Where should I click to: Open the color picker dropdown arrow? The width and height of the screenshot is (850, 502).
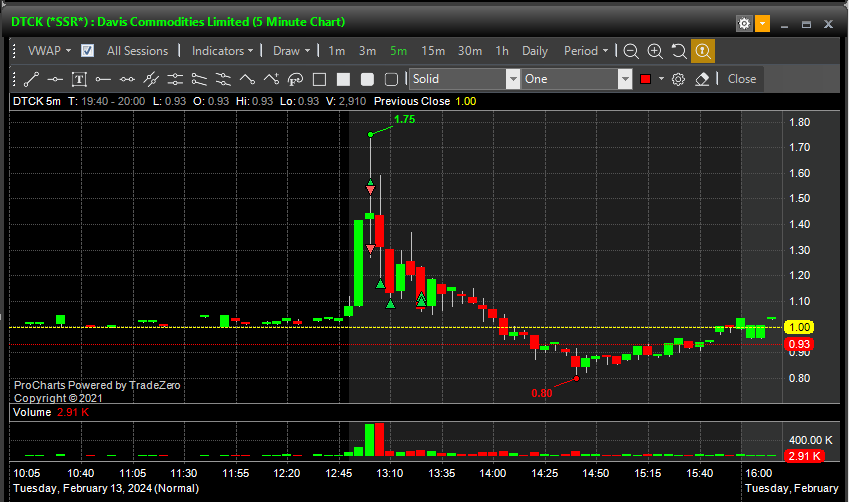click(x=661, y=79)
